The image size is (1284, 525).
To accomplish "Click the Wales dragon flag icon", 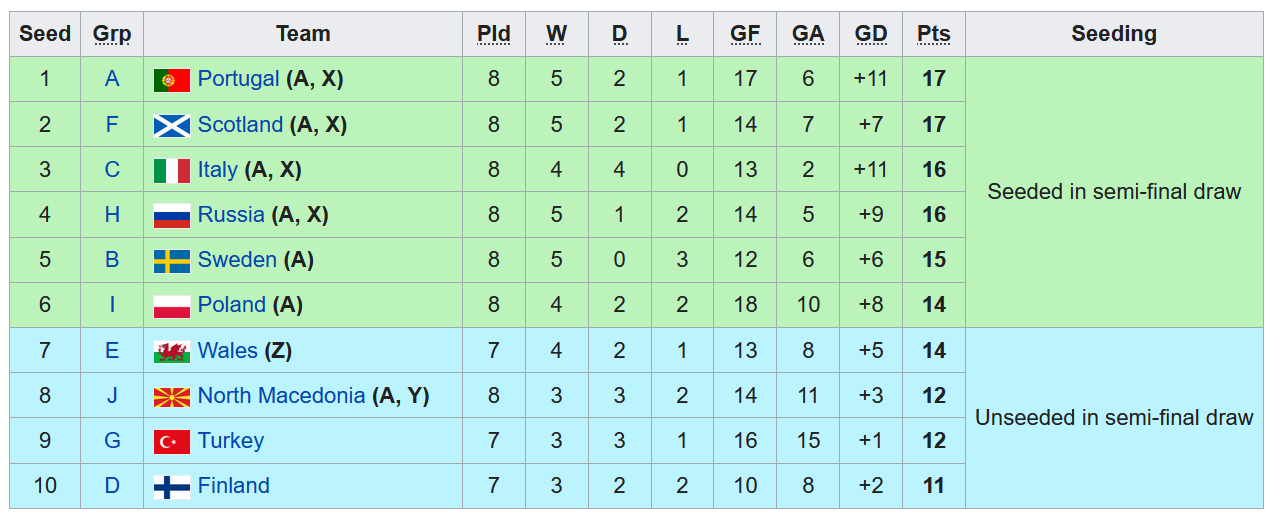I will 172,352.
